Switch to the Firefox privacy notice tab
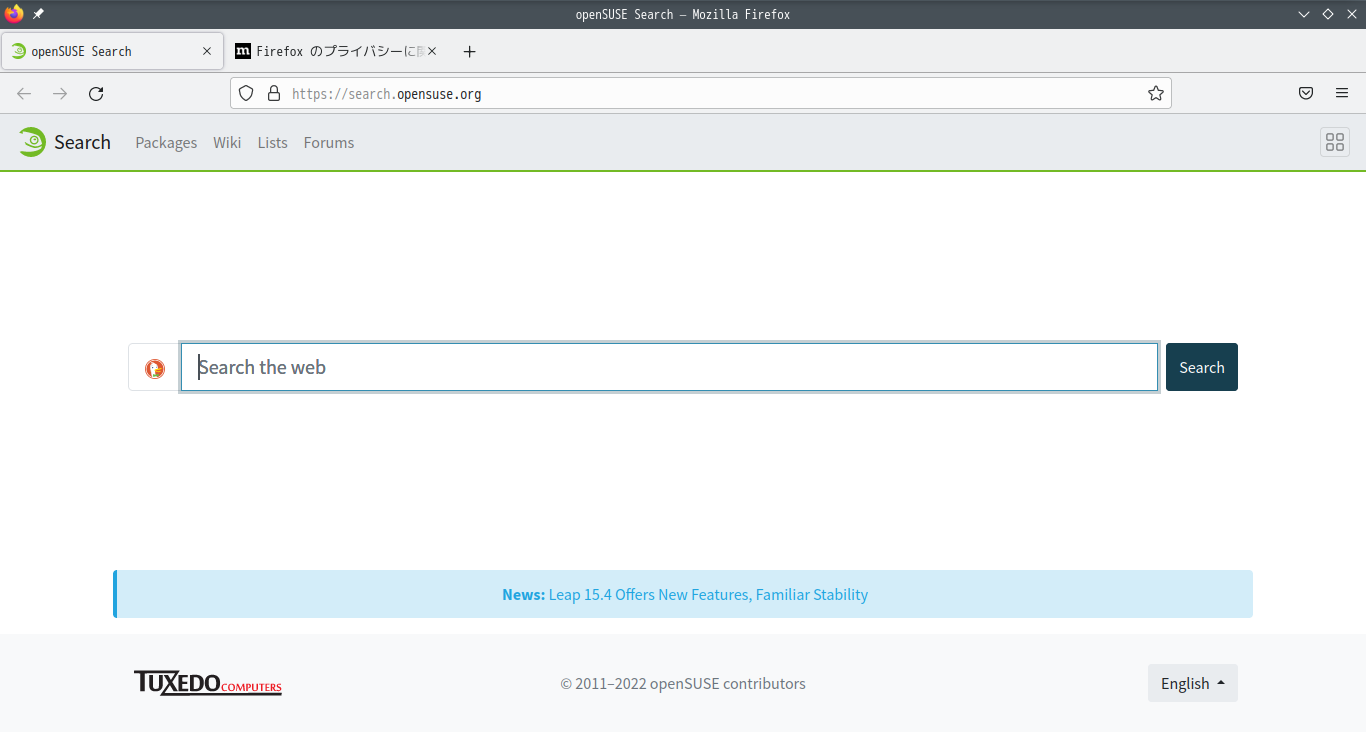Viewport: 1366px width, 732px height. pos(336,51)
